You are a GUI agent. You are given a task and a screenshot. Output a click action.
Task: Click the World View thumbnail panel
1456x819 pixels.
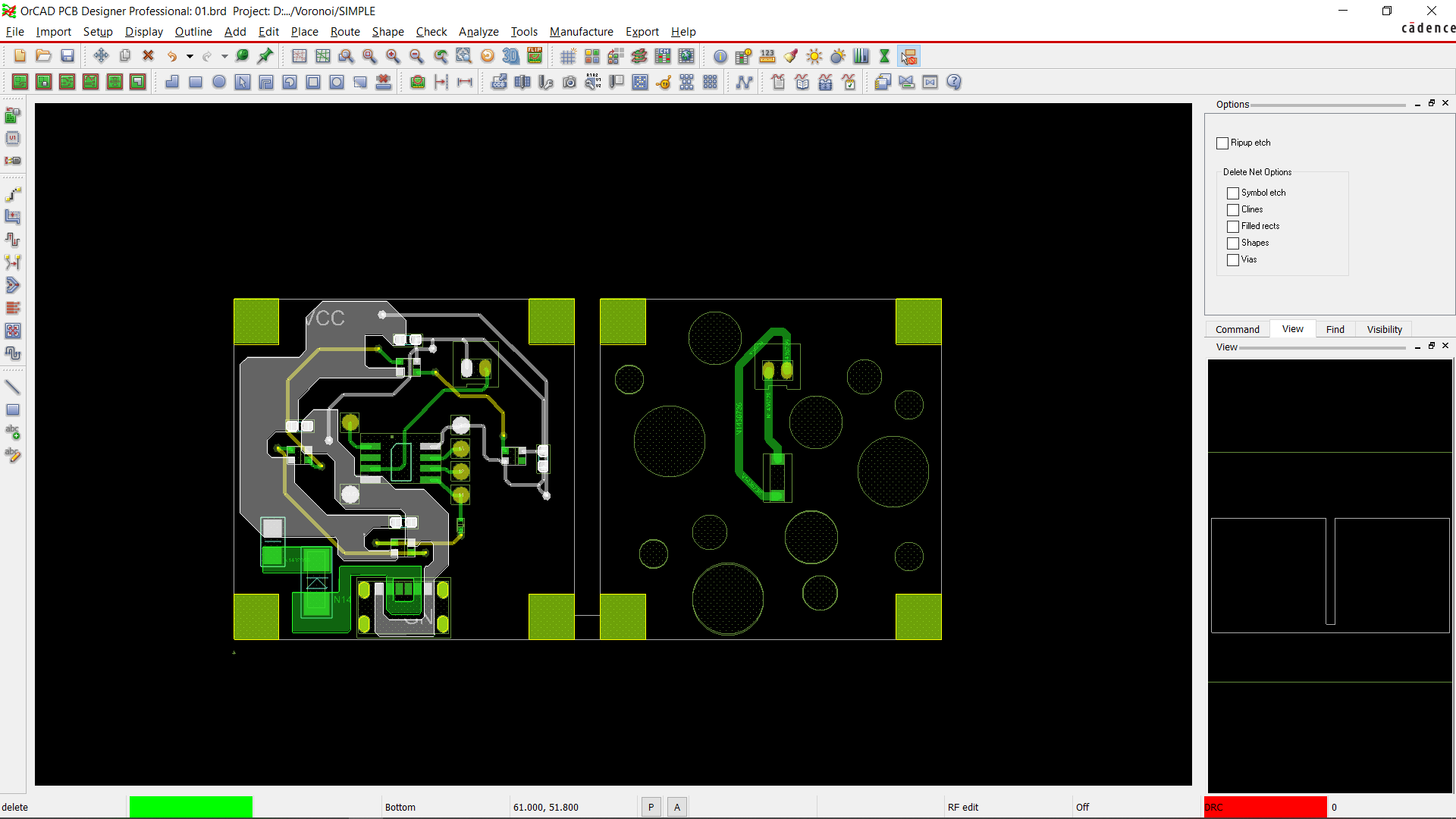[x=1330, y=575]
